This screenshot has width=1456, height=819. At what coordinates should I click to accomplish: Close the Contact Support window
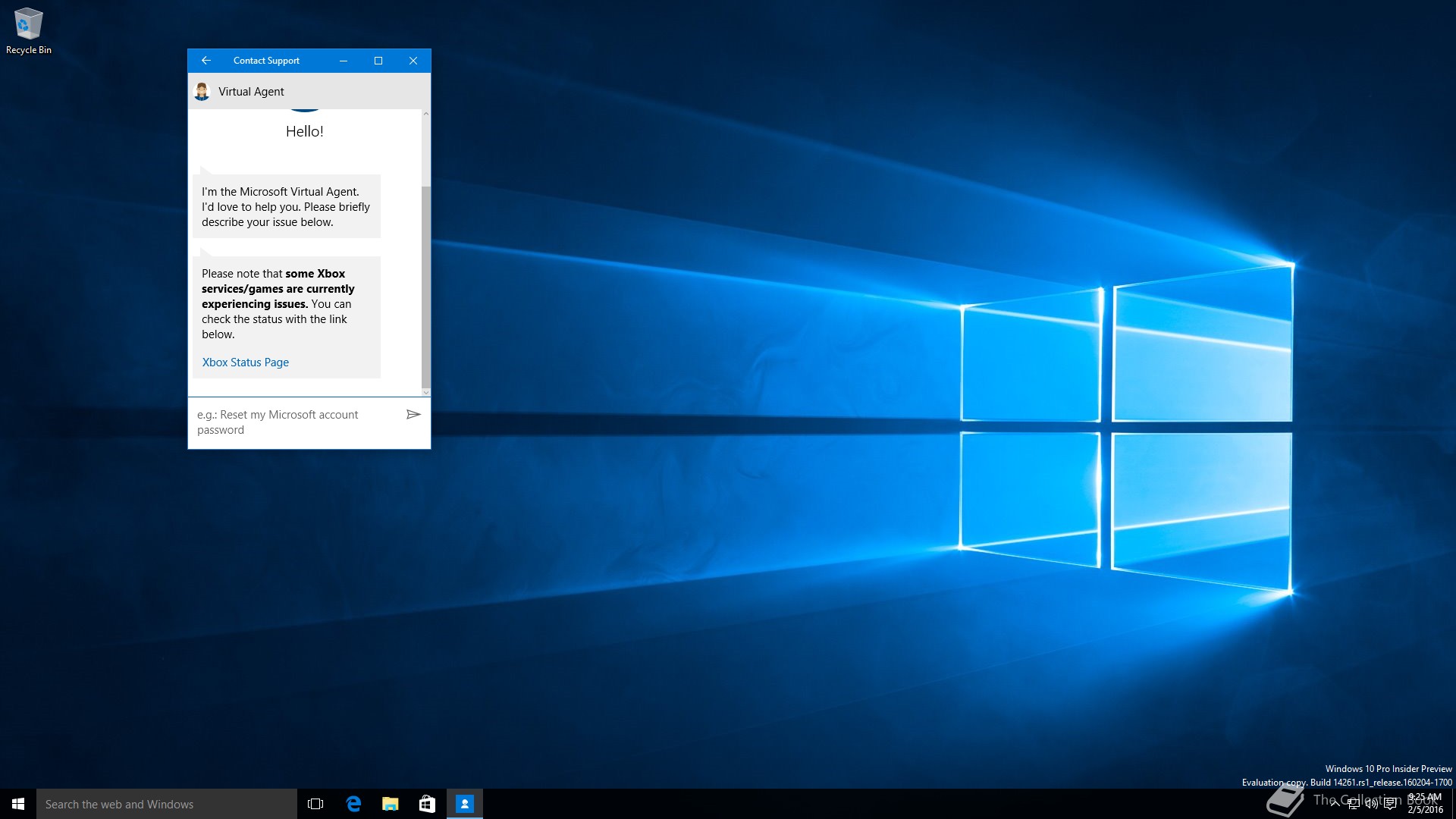pos(413,61)
